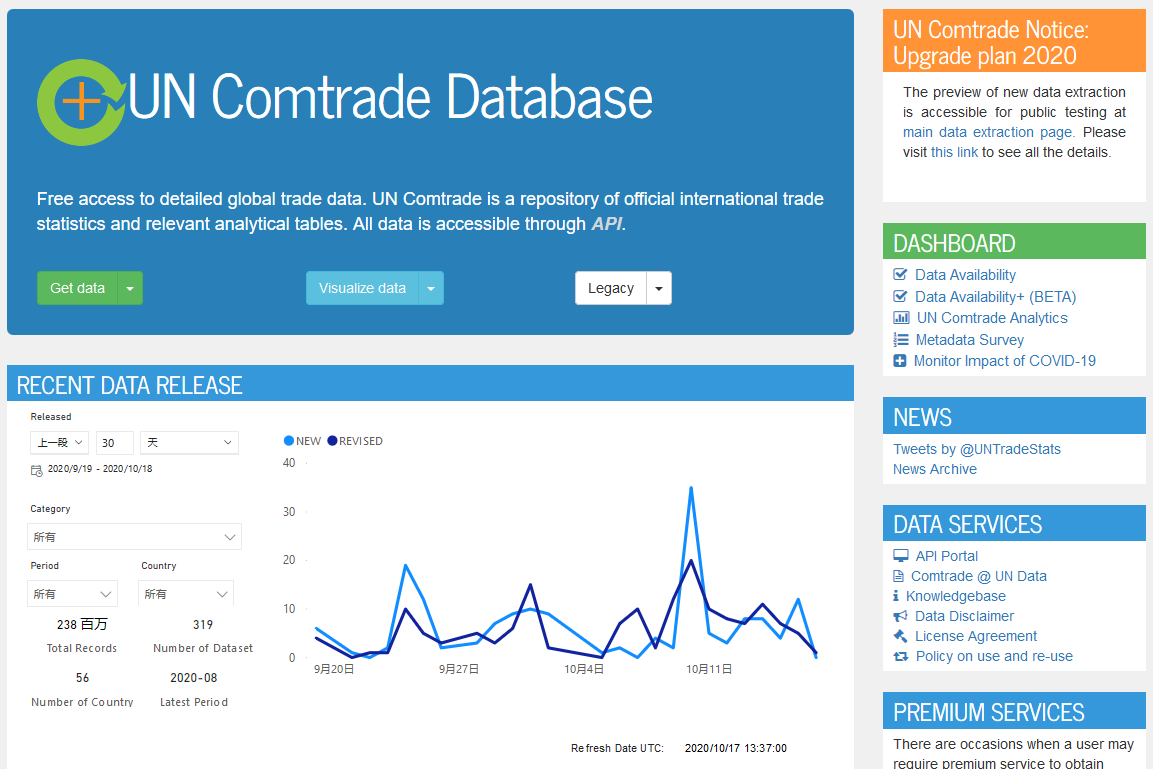Click the 56 Number of Country value
The height and width of the screenshot is (769, 1153).
tap(82, 678)
